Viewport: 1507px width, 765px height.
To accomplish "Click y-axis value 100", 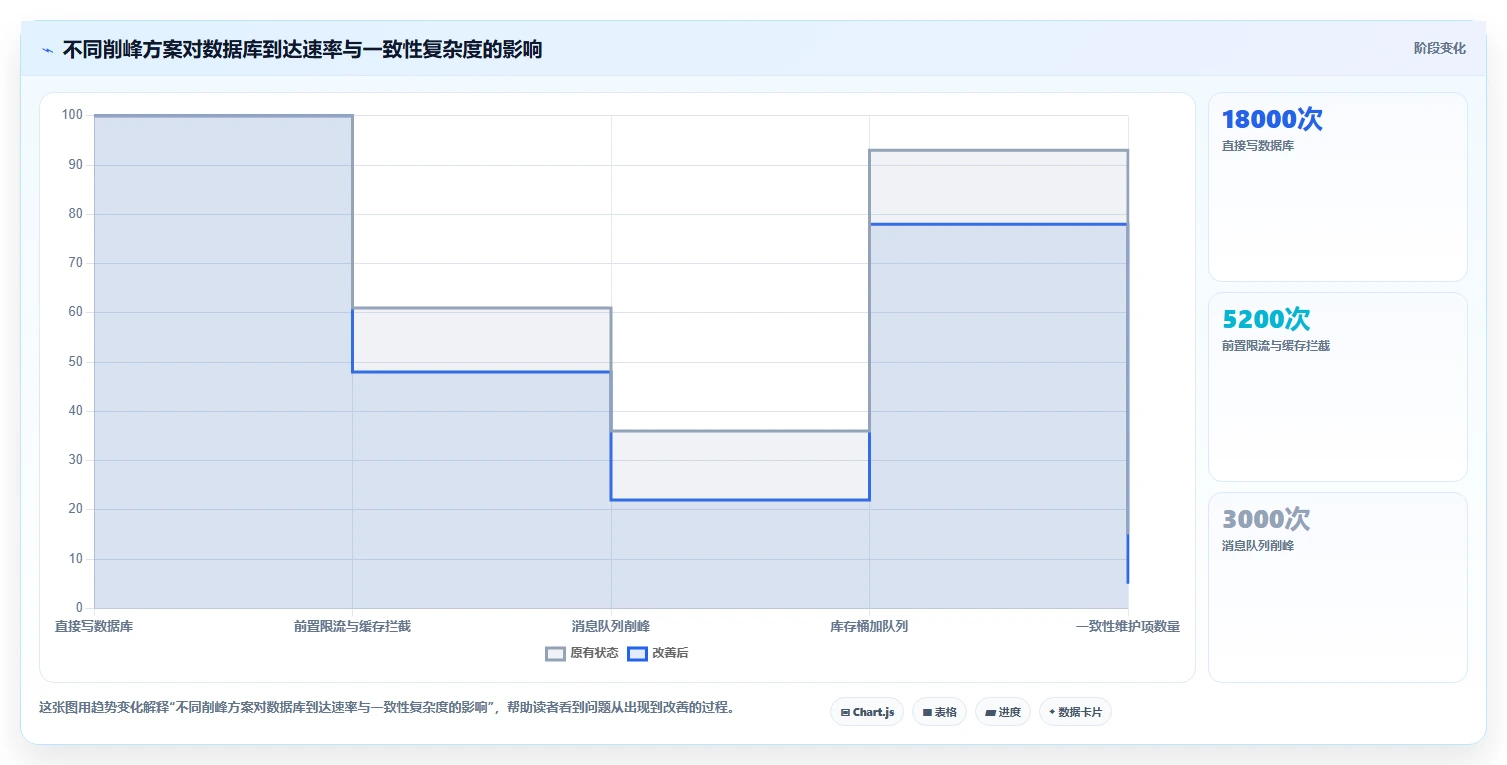I will pyautogui.click(x=72, y=115).
